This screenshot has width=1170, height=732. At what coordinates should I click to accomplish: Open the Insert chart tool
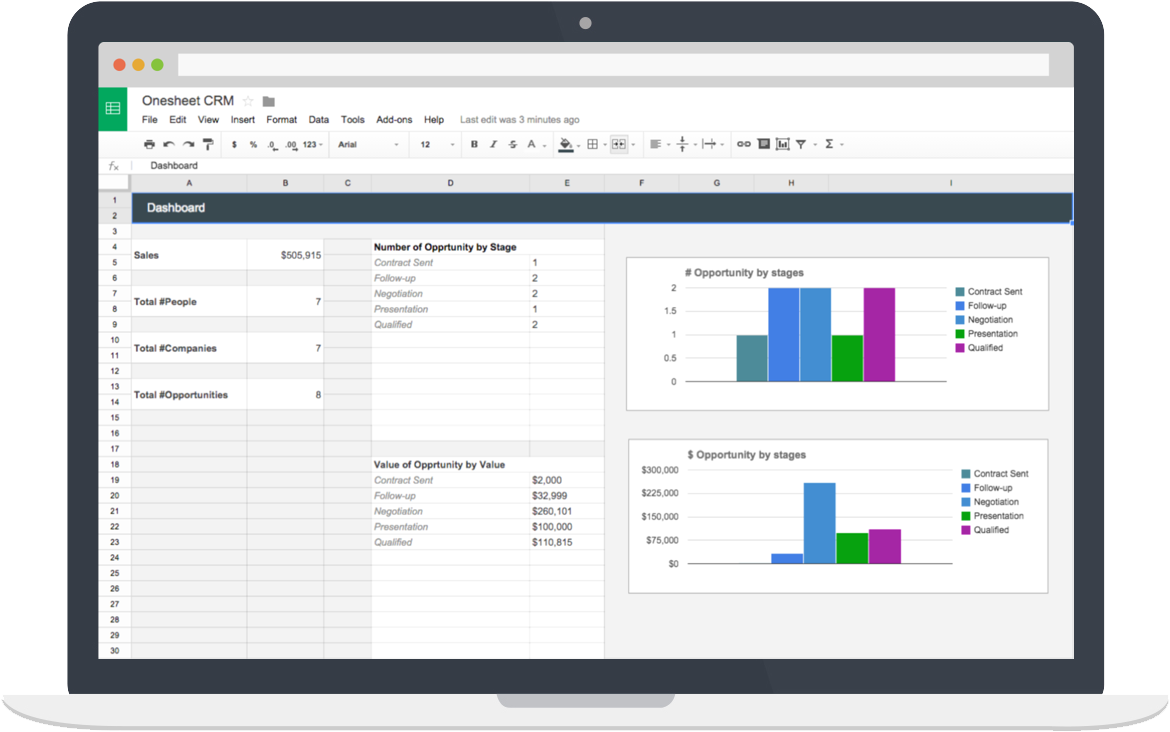(x=783, y=144)
